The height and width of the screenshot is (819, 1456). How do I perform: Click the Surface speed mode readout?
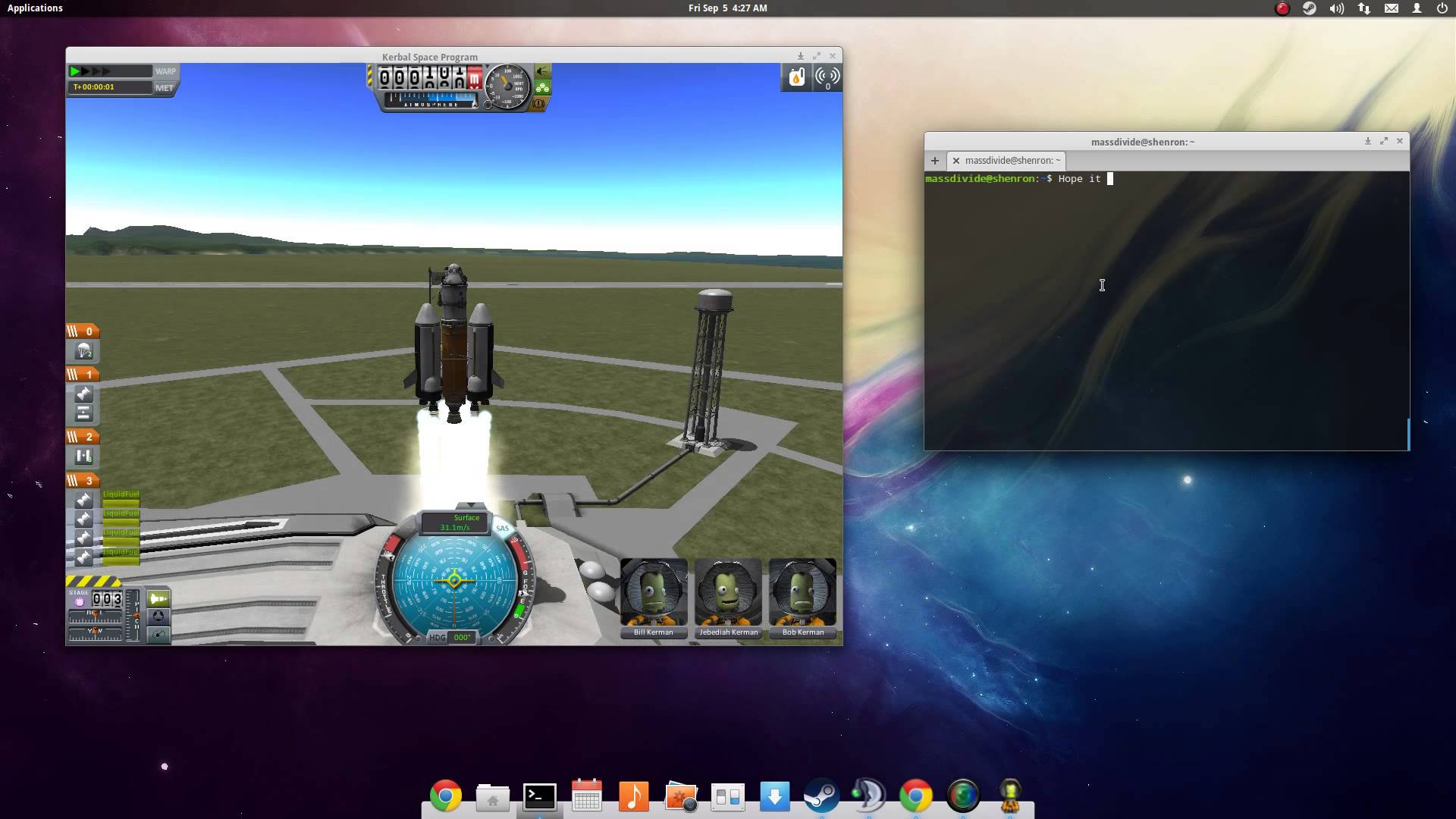pos(455,522)
